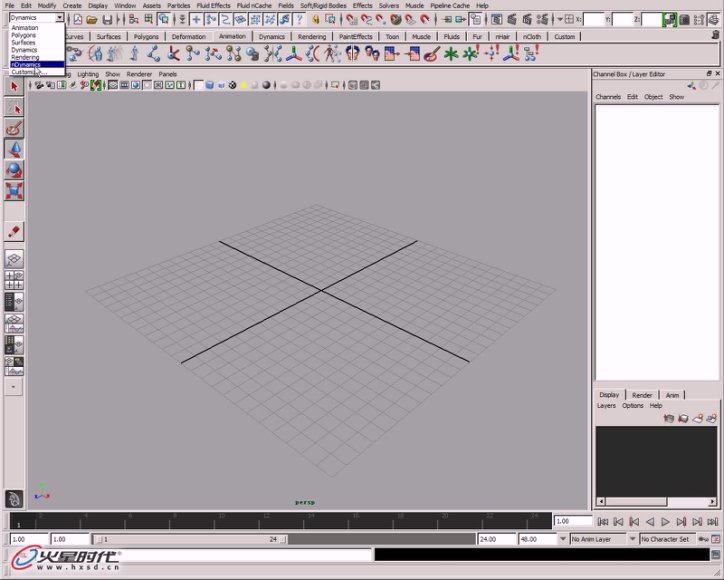Open the Object menu in Channel Box
724x580 pixels.
point(653,97)
